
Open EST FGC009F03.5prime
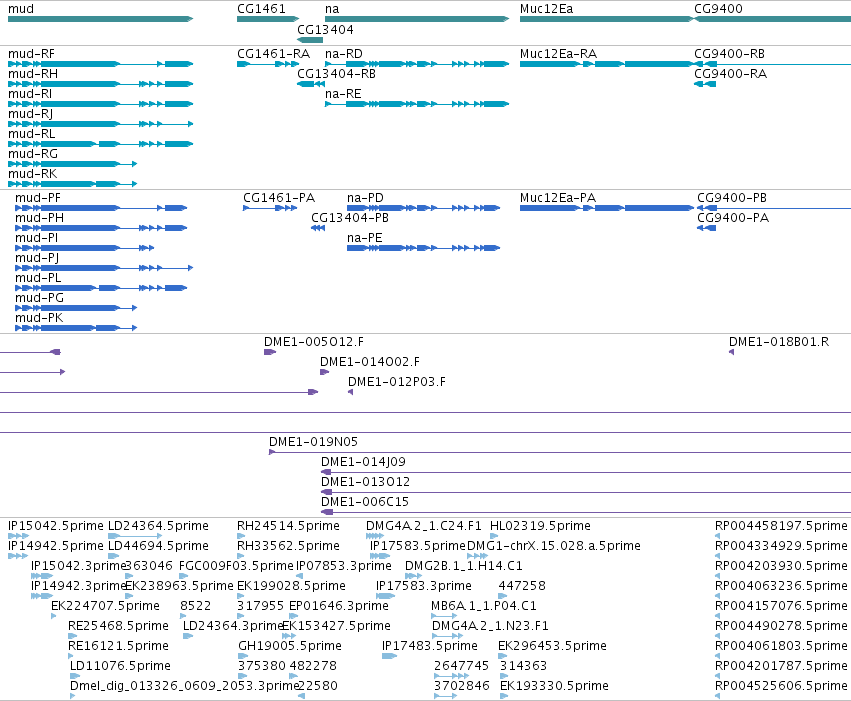tap(183, 576)
